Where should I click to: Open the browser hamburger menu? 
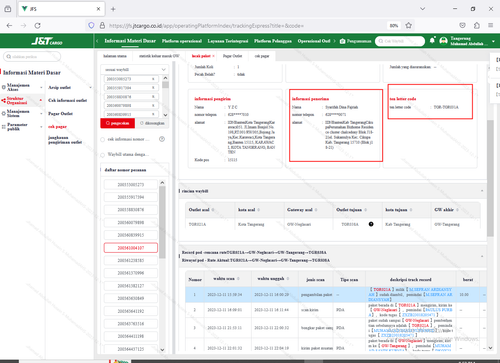490,25
